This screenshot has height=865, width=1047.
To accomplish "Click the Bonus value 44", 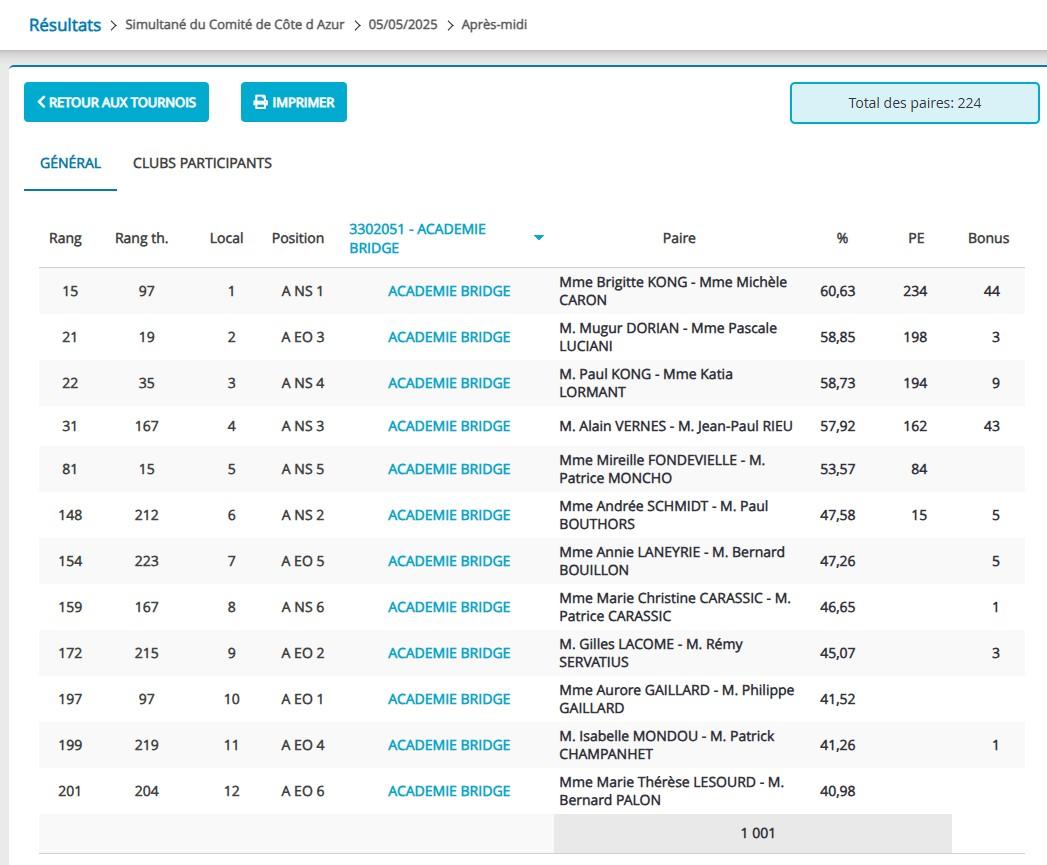I will coord(992,291).
